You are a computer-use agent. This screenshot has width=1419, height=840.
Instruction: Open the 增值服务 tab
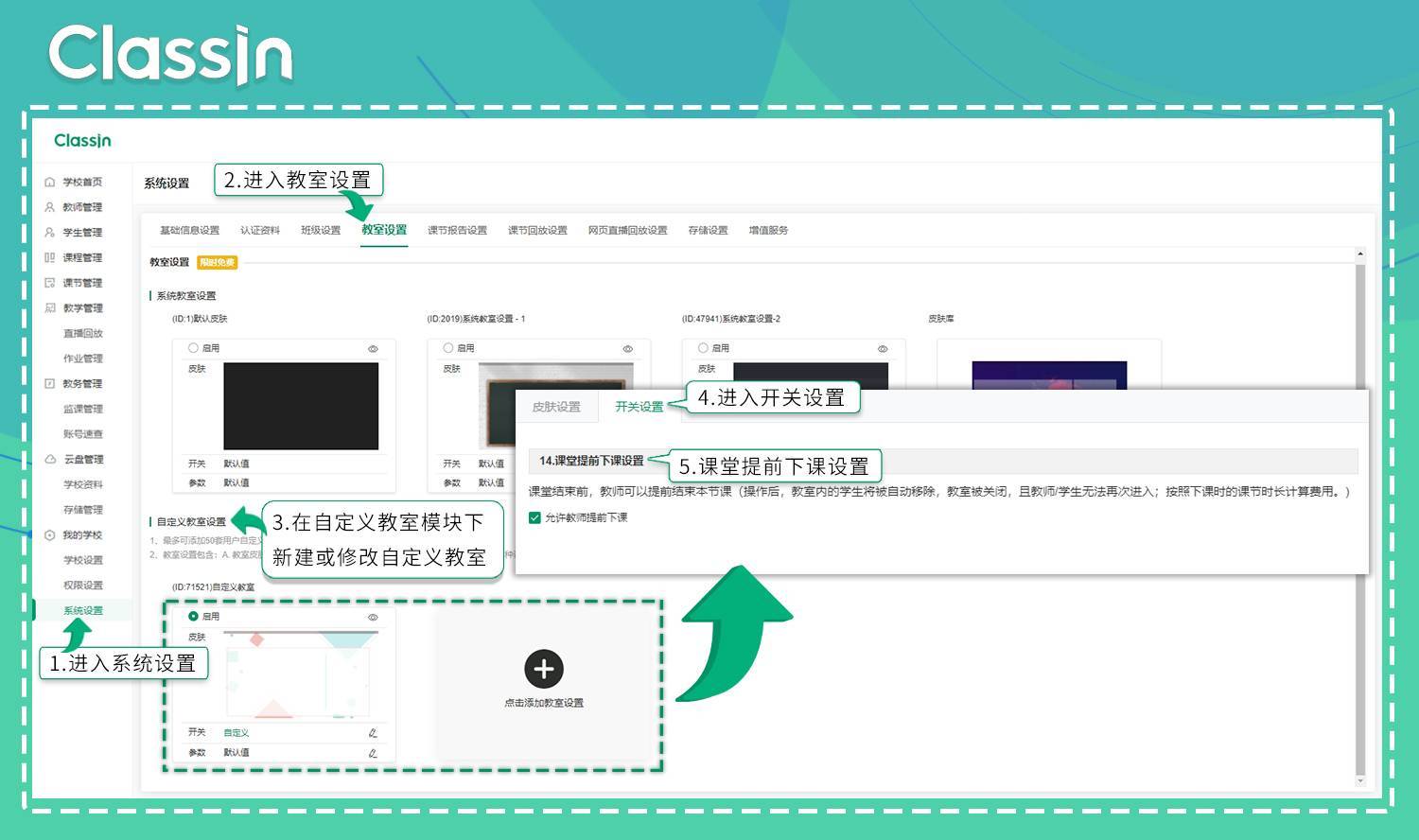[x=768, y=230]
